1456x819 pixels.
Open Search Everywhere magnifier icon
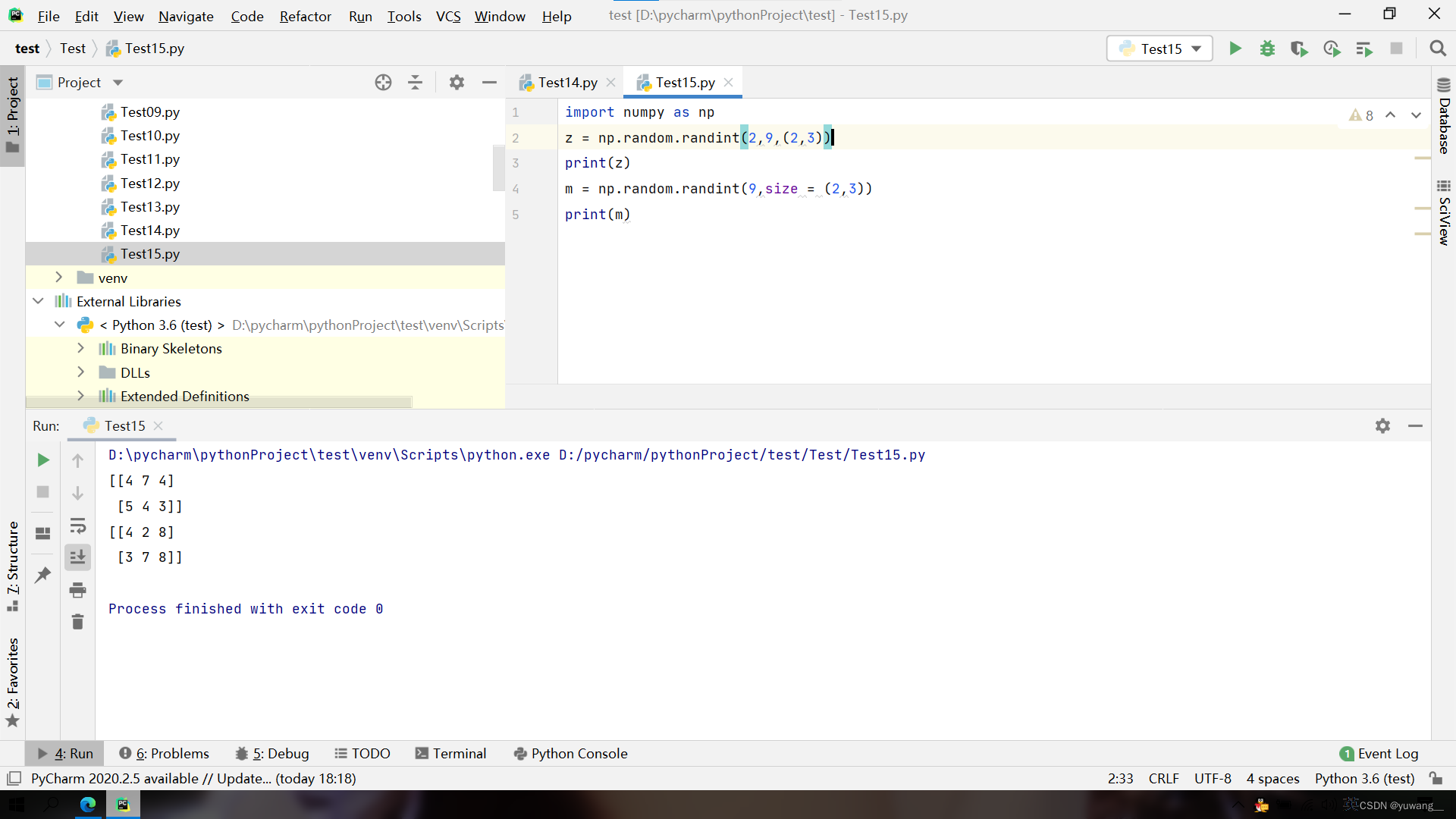click(x=1437, y=49)
